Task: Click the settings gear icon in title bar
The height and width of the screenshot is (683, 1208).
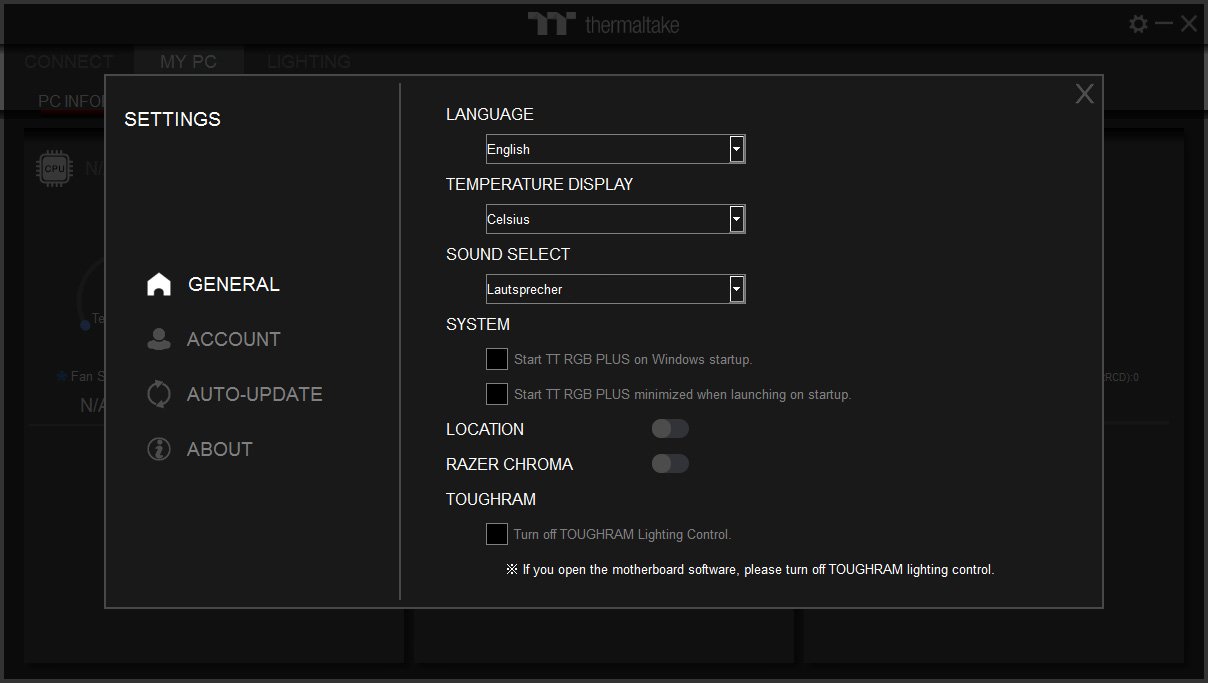Action: [1139, 24]
